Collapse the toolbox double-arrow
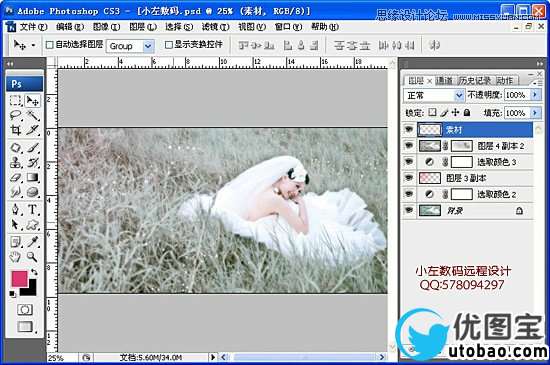 (x=10, y=64)
